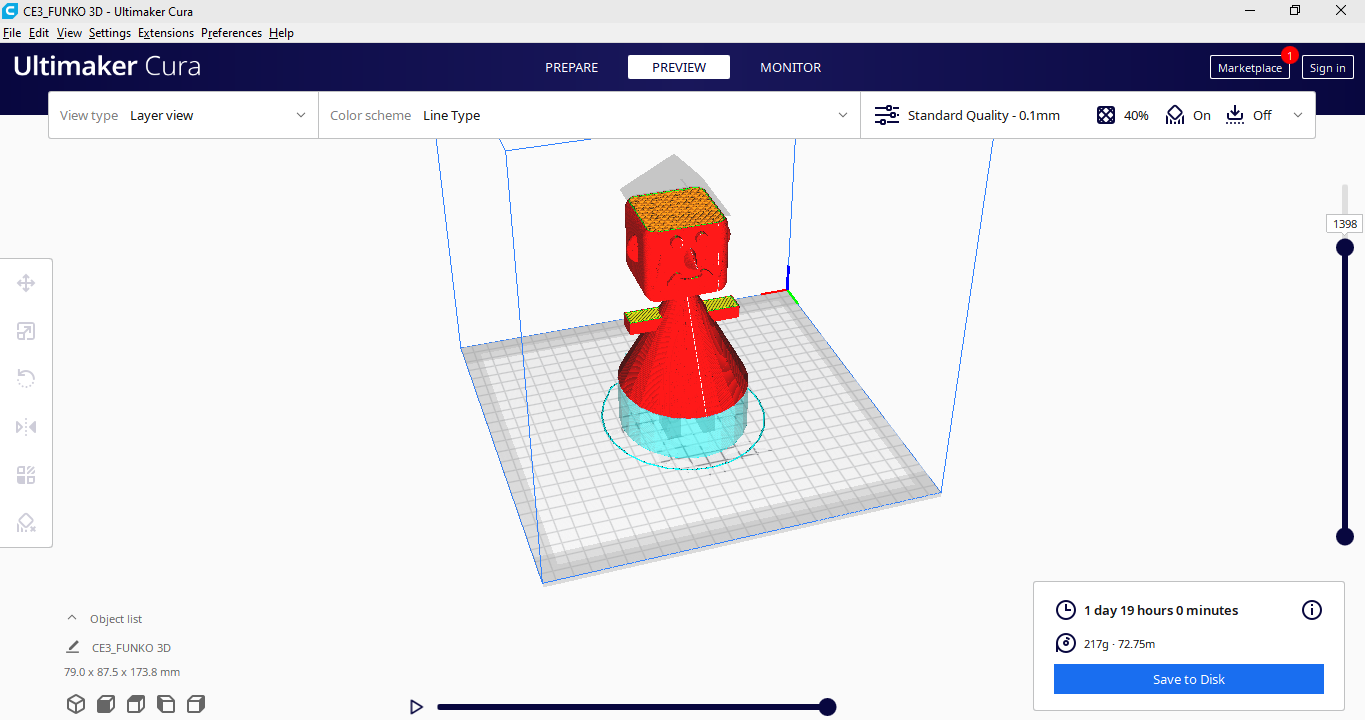Click the Marketplace notification badge

coord(1290,55)
